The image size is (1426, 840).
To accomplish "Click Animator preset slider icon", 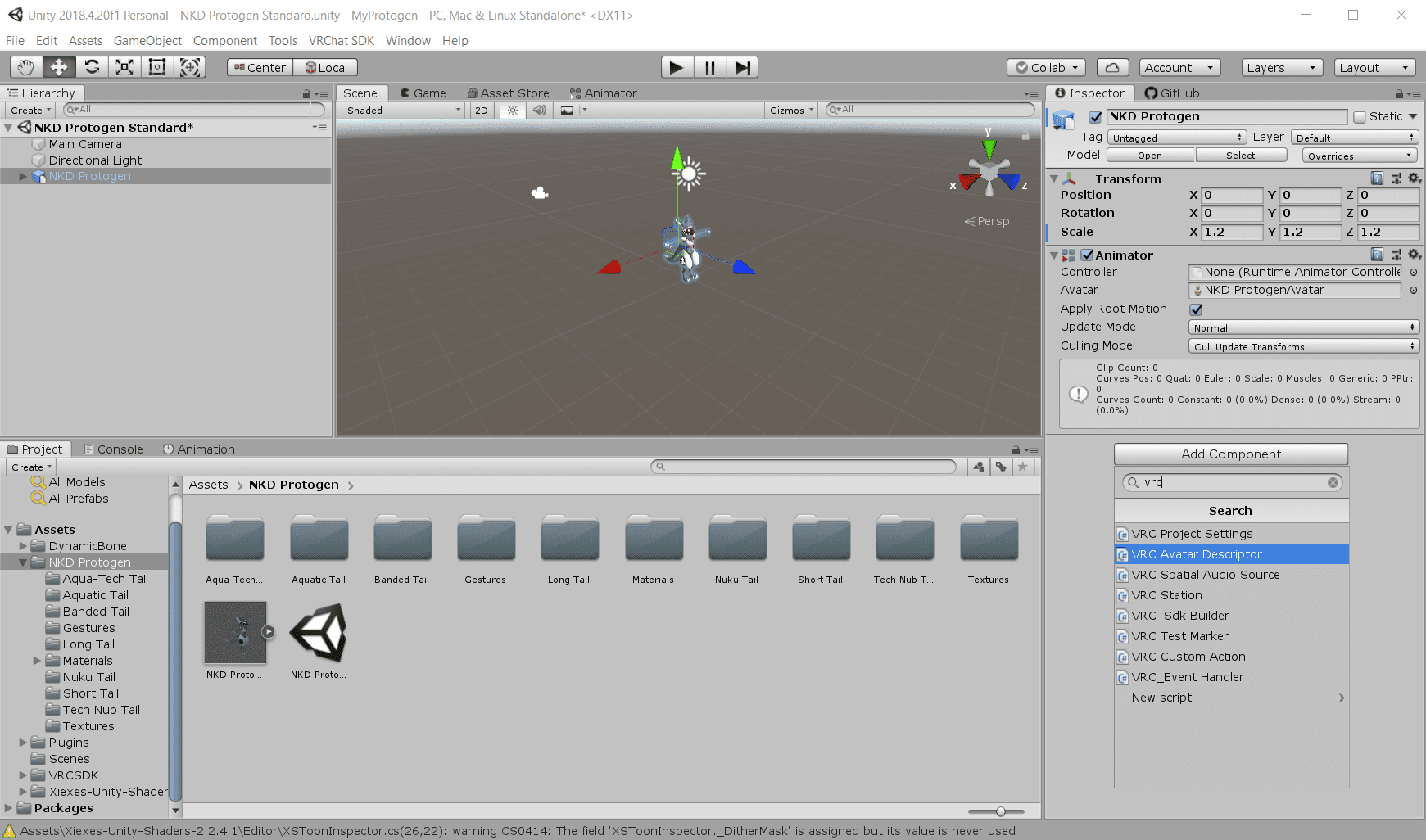I will 1396,255.
